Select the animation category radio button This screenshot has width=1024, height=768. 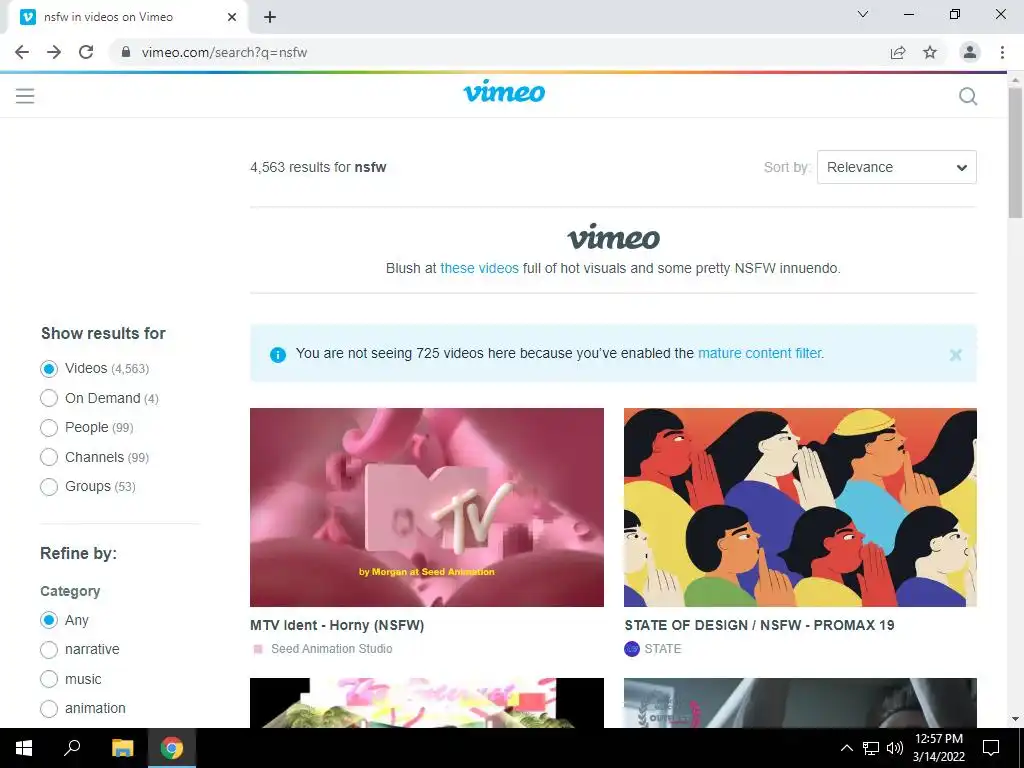coord(49,709)
